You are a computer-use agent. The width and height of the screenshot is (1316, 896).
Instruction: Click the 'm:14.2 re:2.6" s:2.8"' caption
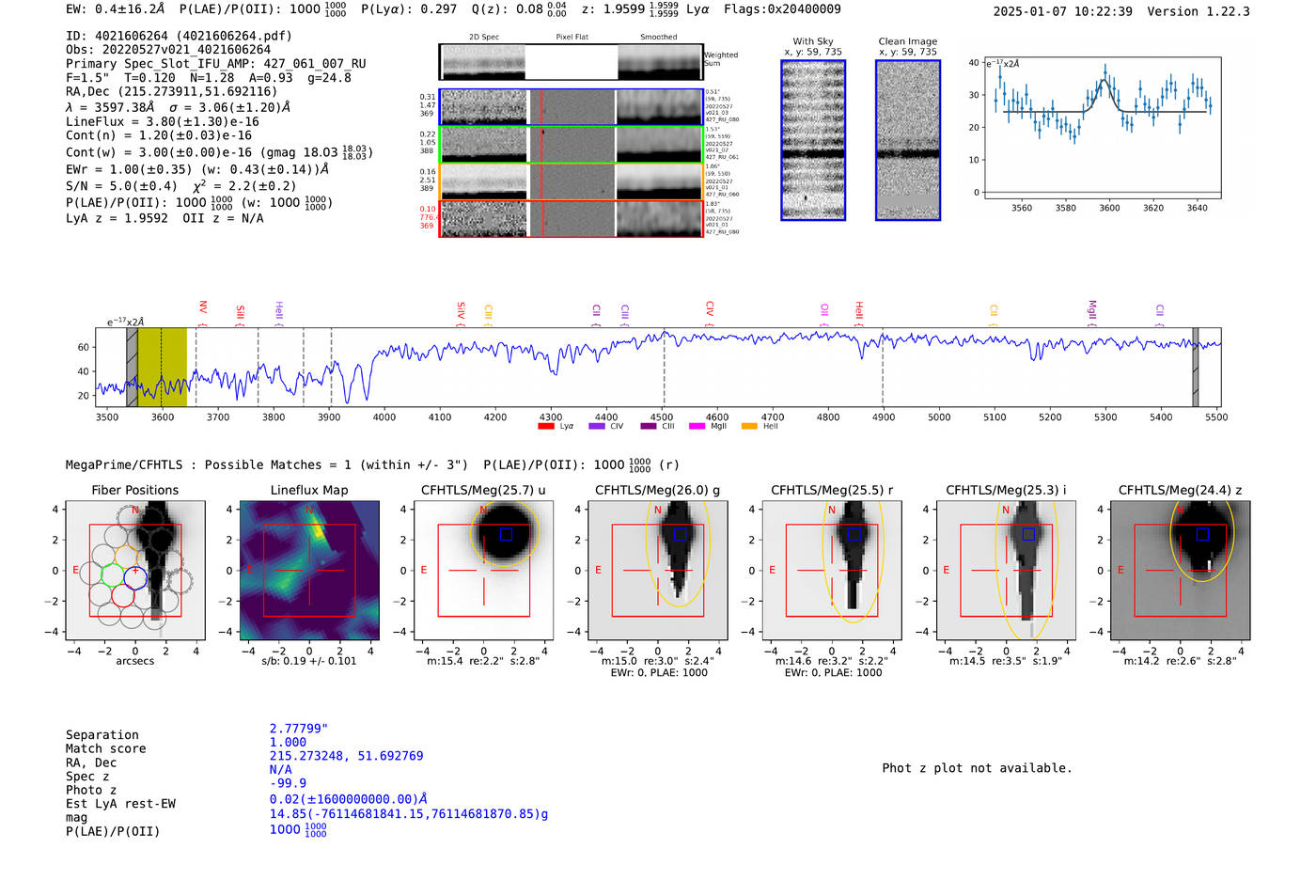[x=1180, y=661]
